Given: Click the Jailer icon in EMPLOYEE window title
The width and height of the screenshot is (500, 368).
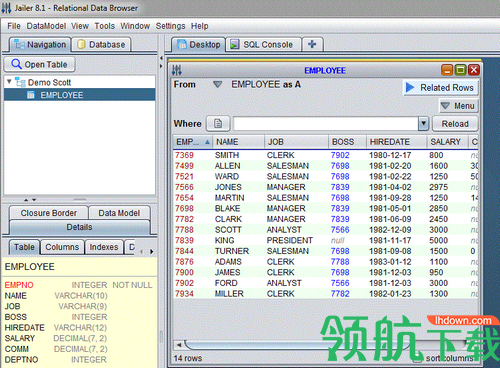Looking at the screenshot, I should pos(177,70).
